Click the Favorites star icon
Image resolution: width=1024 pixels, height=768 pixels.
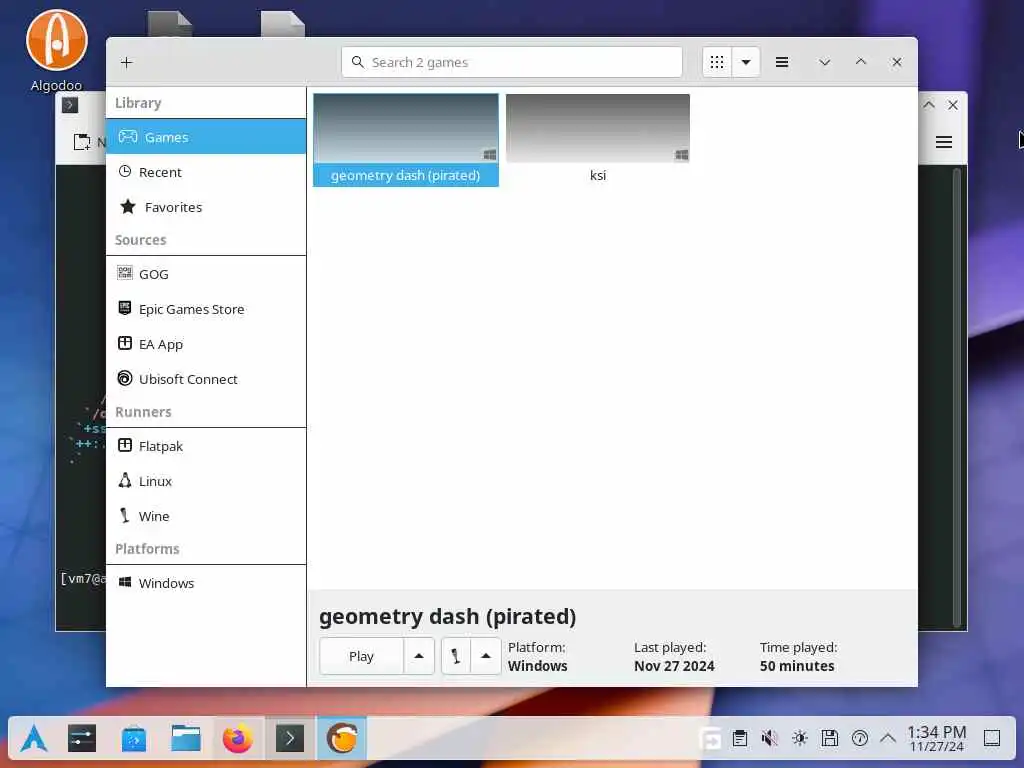tap(128, 207)
